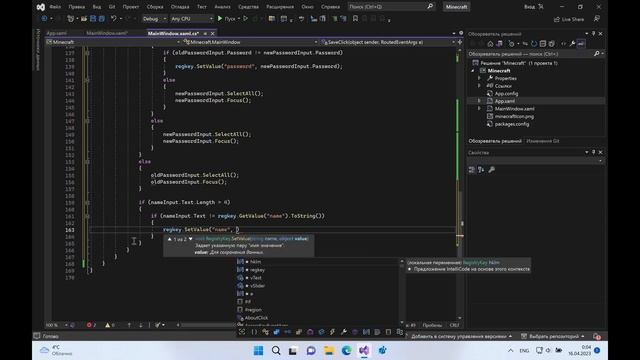Viewport: 640px width, 360px height.
Task: Click the Home icon in Solution Explorer toolbar
Action: (490, 44)
